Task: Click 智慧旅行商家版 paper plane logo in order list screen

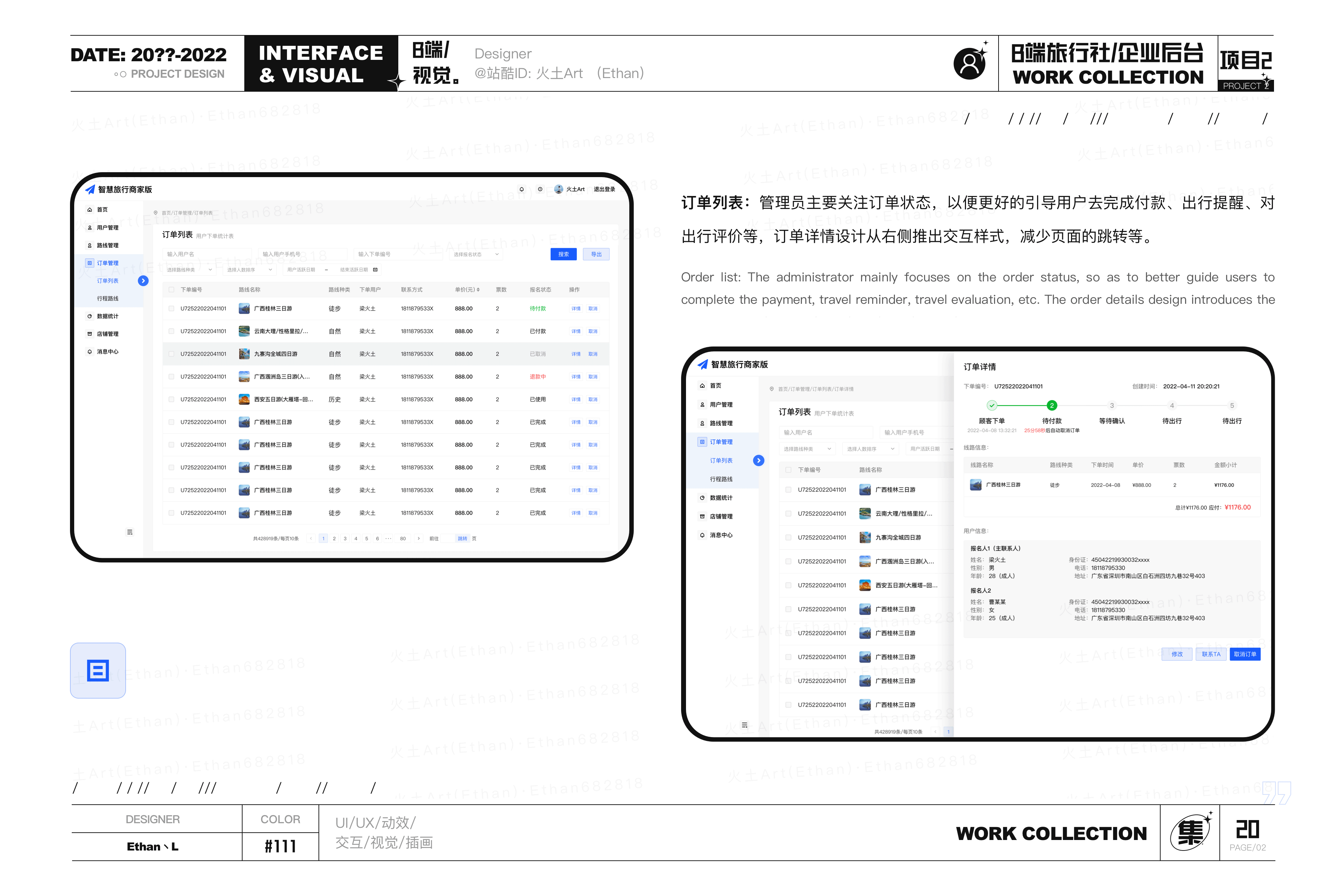Action: click(x=90, y=189)
